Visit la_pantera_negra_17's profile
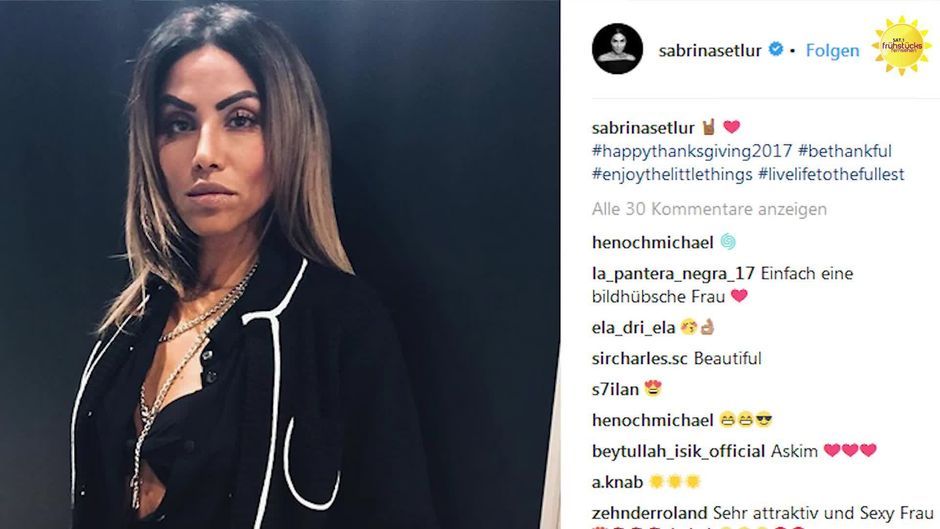 [x=673, y=273]
